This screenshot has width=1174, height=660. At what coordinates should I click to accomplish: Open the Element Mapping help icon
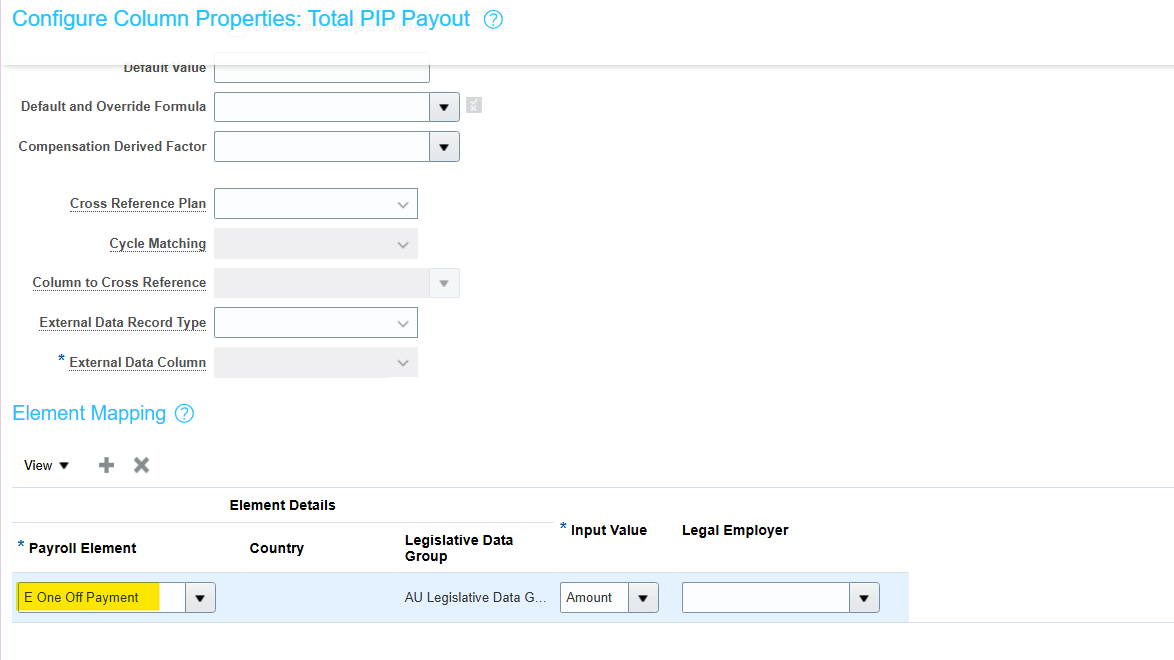coord(184,413)
